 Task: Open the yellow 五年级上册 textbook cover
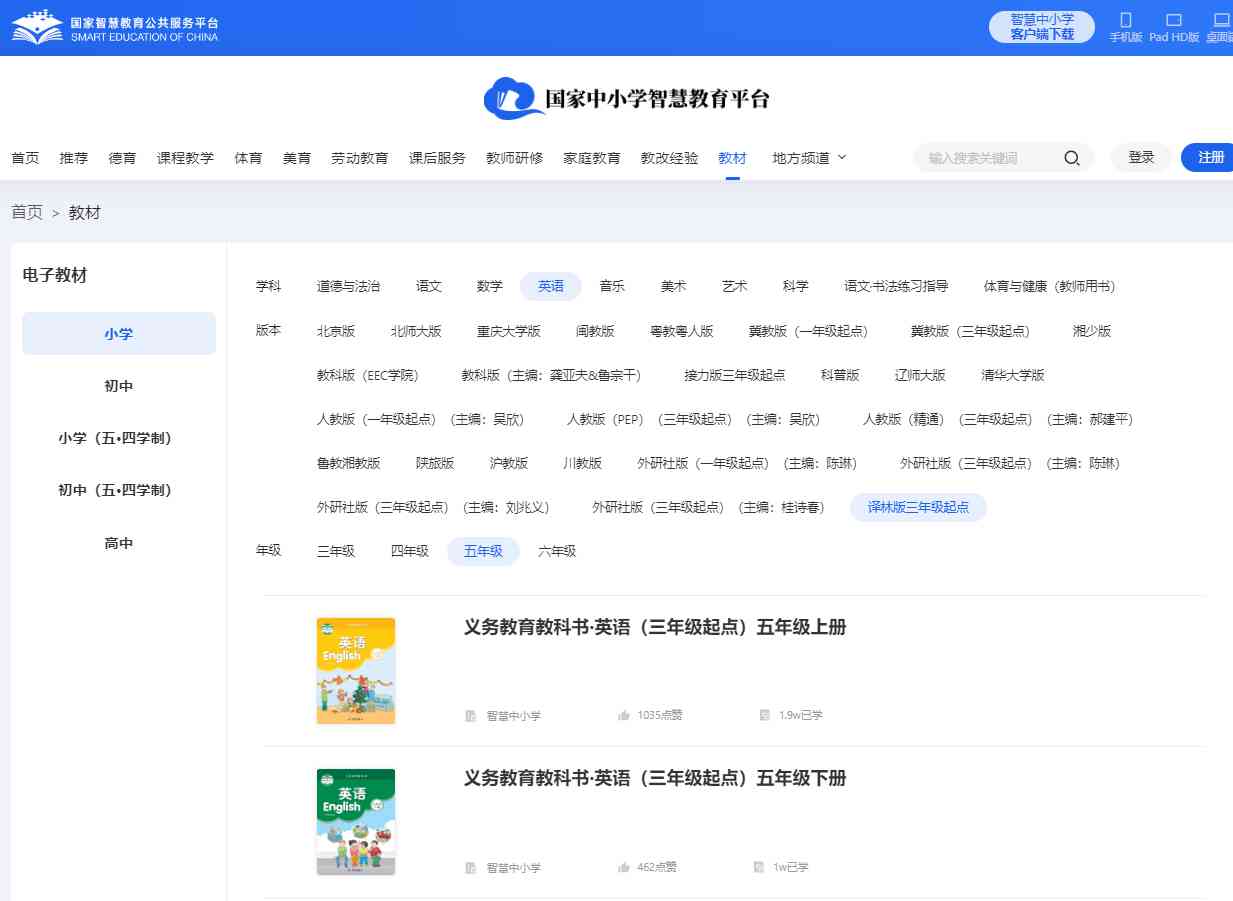coord(356,671)
